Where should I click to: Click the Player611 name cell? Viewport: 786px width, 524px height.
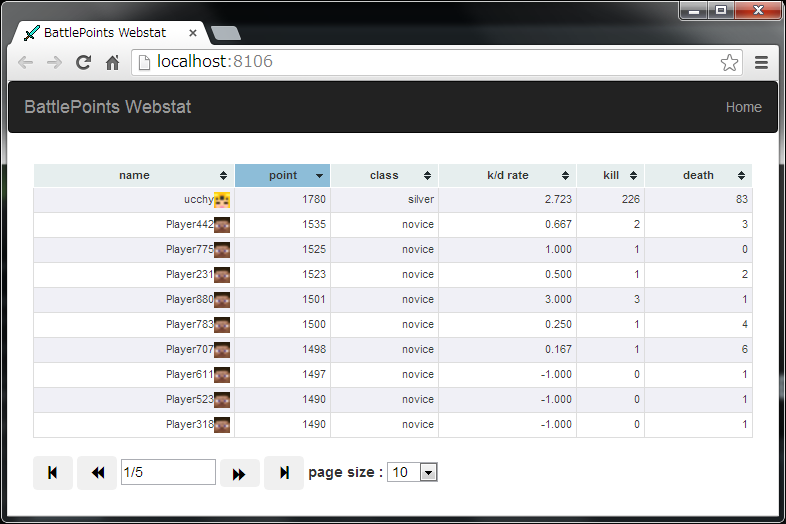click(x=134, y=375)
